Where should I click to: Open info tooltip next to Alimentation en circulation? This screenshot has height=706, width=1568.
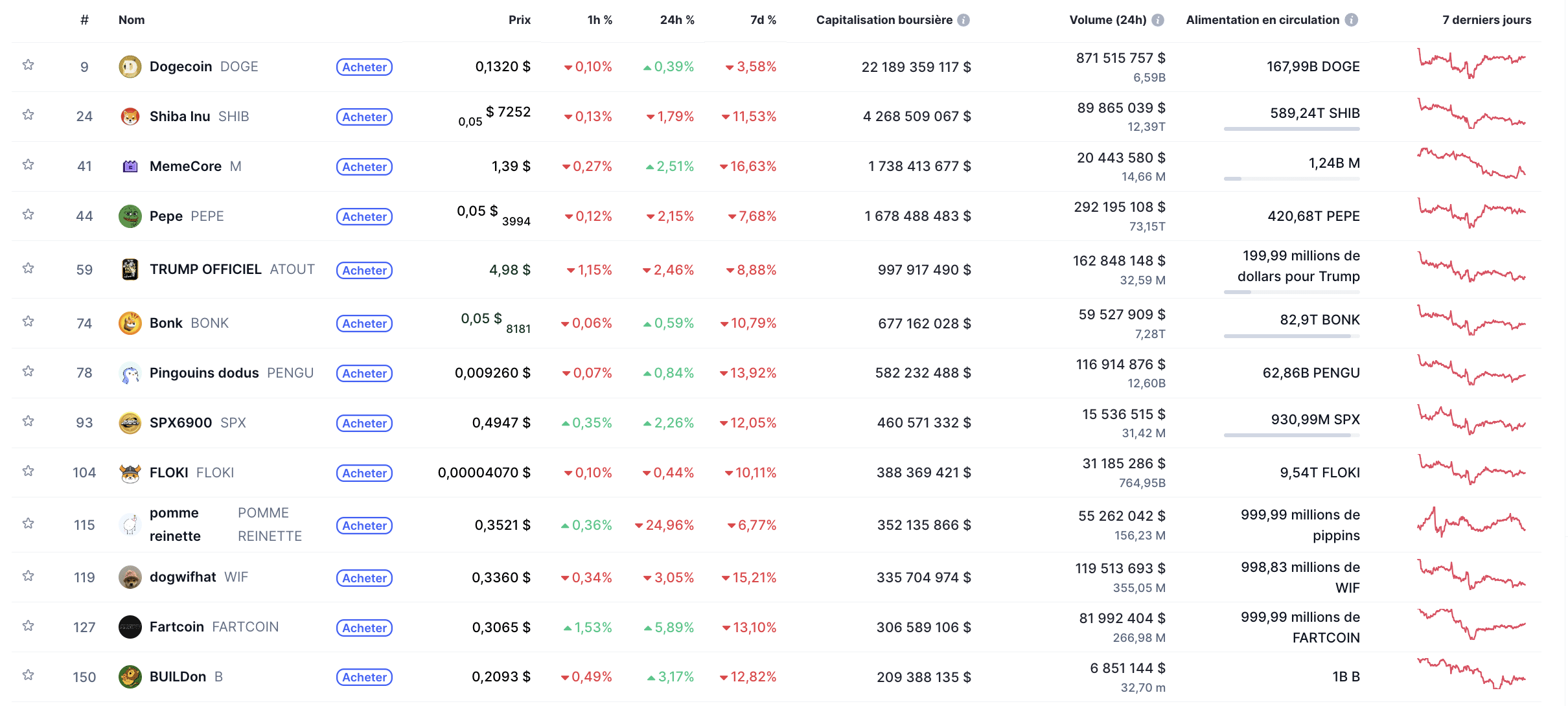pos(1352,19)
